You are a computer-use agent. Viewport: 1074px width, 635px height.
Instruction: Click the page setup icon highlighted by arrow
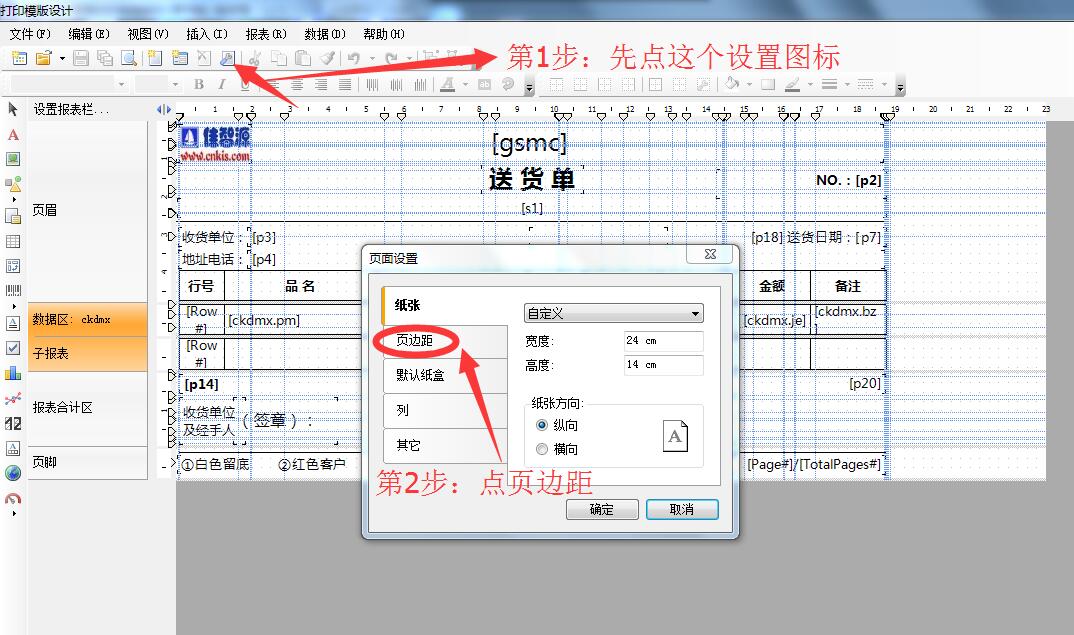[x=228, y=58]
